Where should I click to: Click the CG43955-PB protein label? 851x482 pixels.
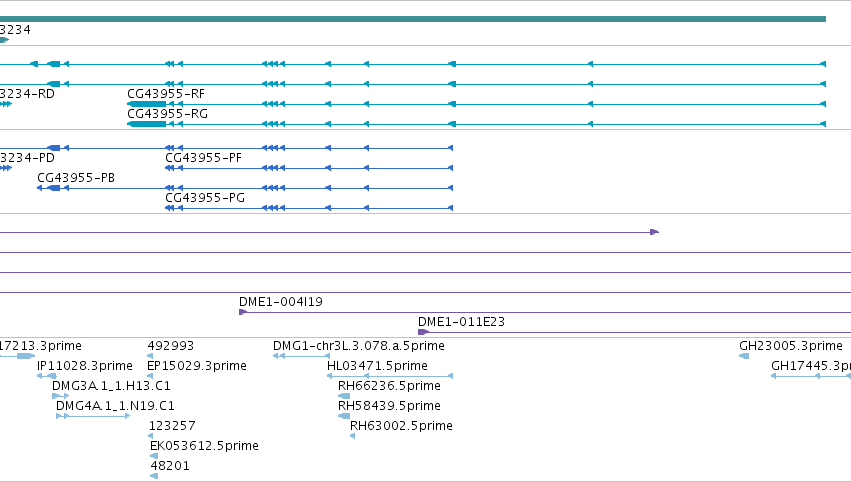pyautogui.click(x=76, y=178)
